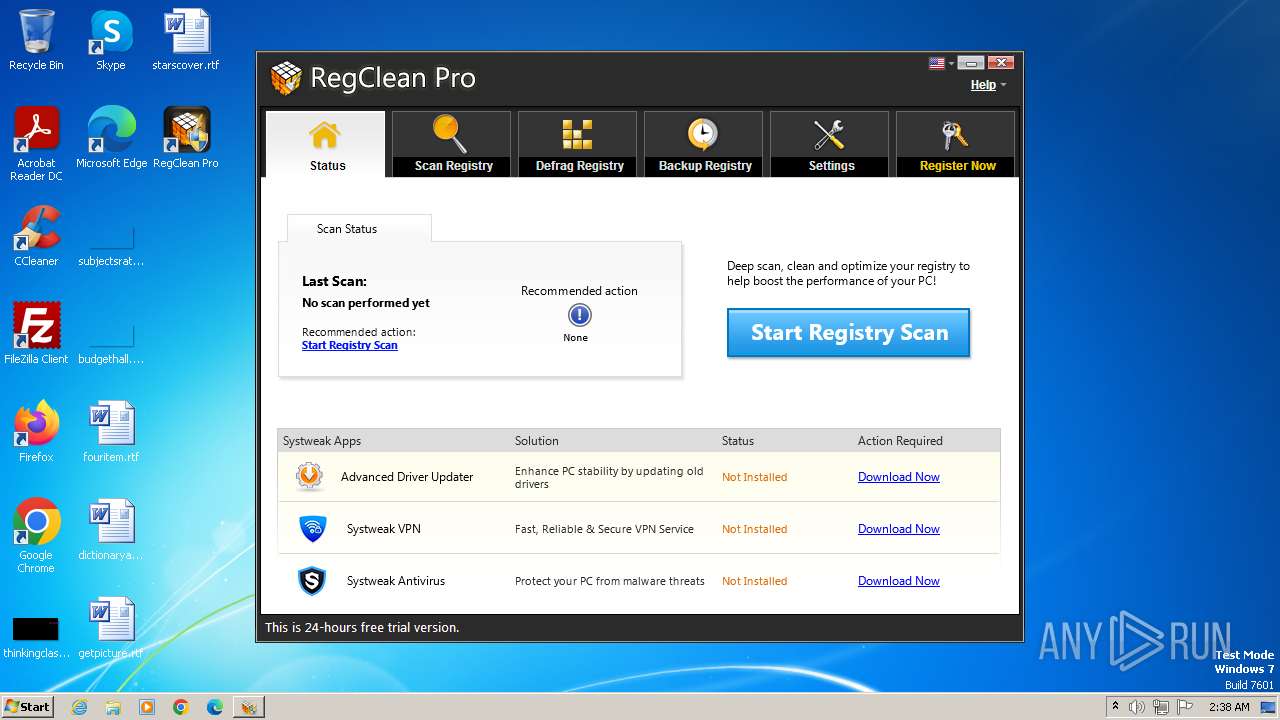Click the RegClean Pro cube logo
The width and height of the screenshot is (1280, 720).
(286, 78)
